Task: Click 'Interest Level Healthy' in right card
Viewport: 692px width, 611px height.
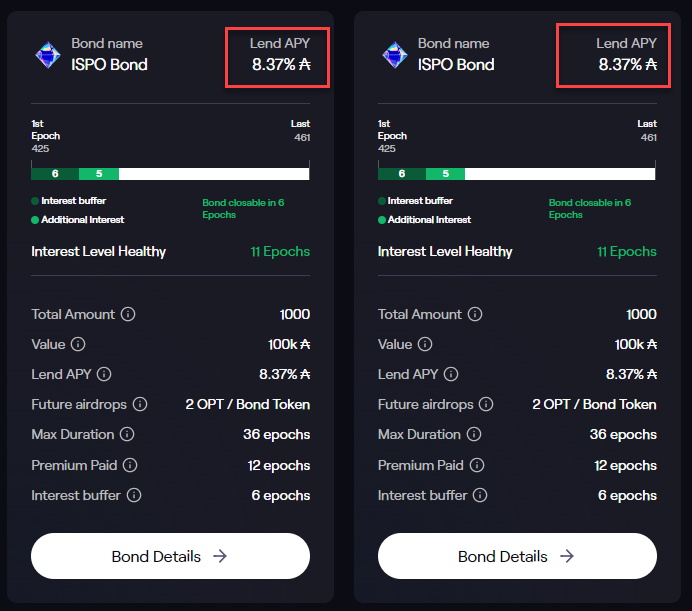Action: pos(445,252)
